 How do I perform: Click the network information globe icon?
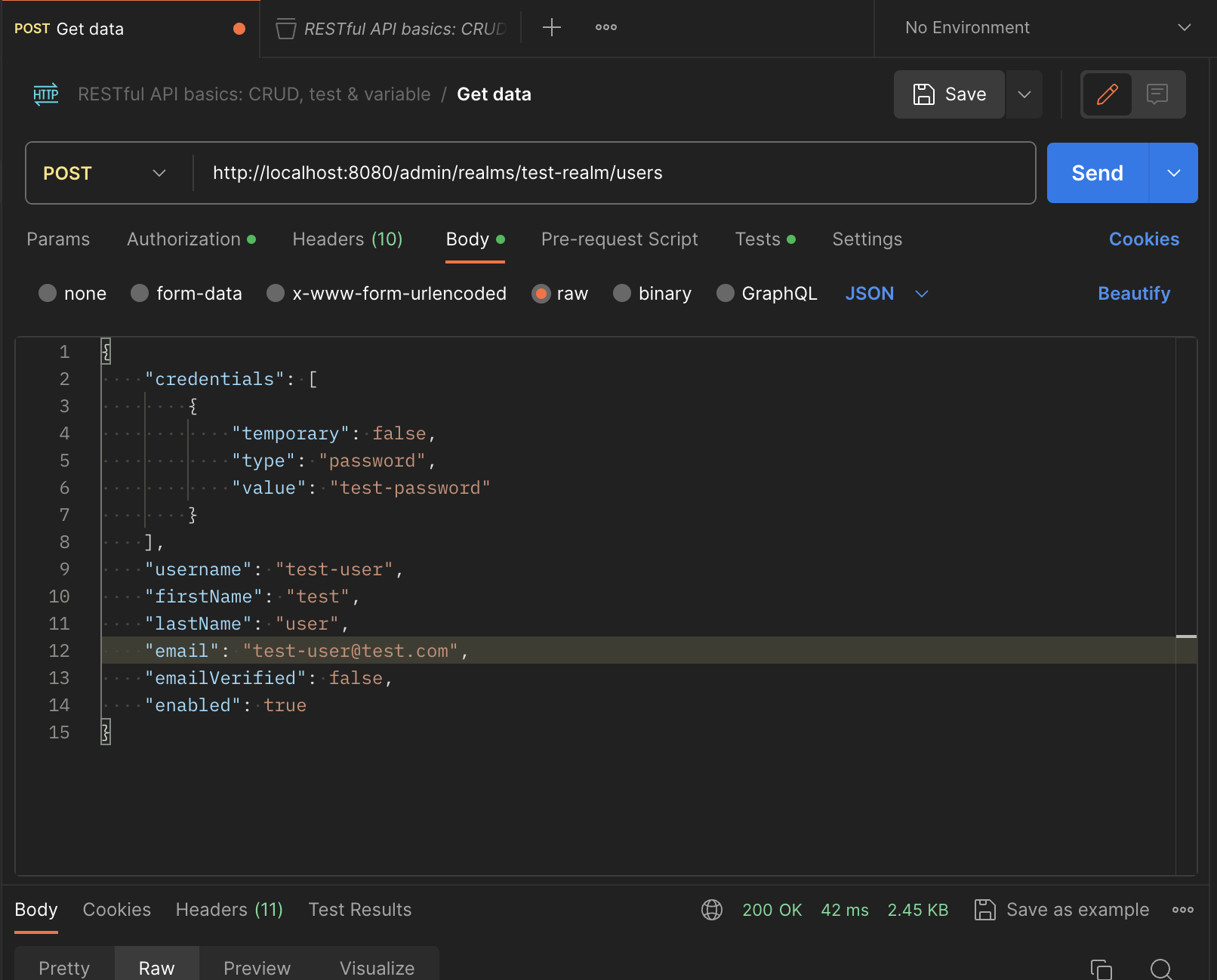coord(710,910)
